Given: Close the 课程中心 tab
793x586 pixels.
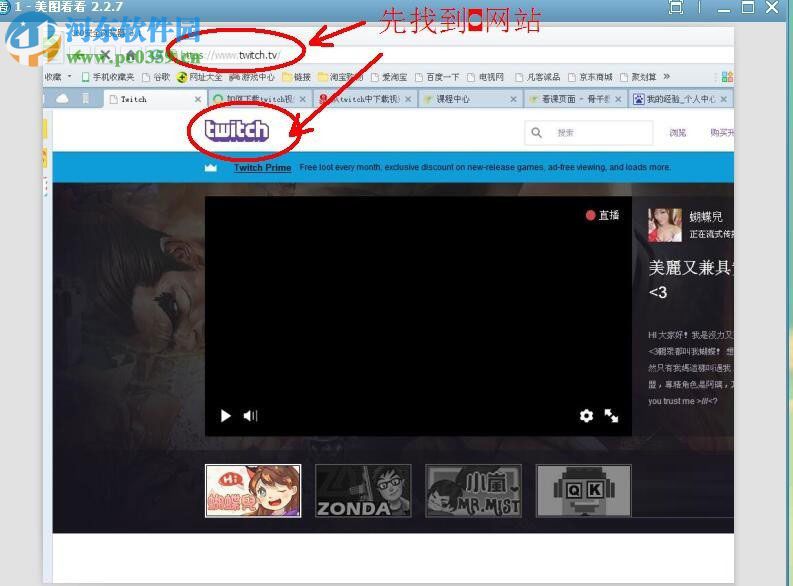Looking at the screenshot, I should coord(513,99).
